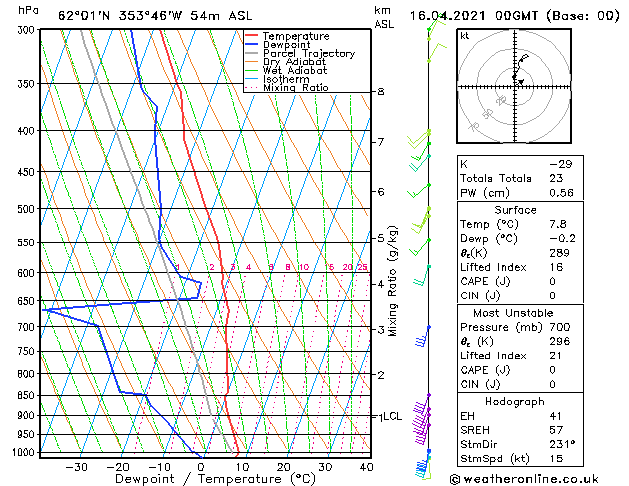This screenshot has width=629, height=486.
Task: Click the 5 km altitude label
Action: point(381,238)
